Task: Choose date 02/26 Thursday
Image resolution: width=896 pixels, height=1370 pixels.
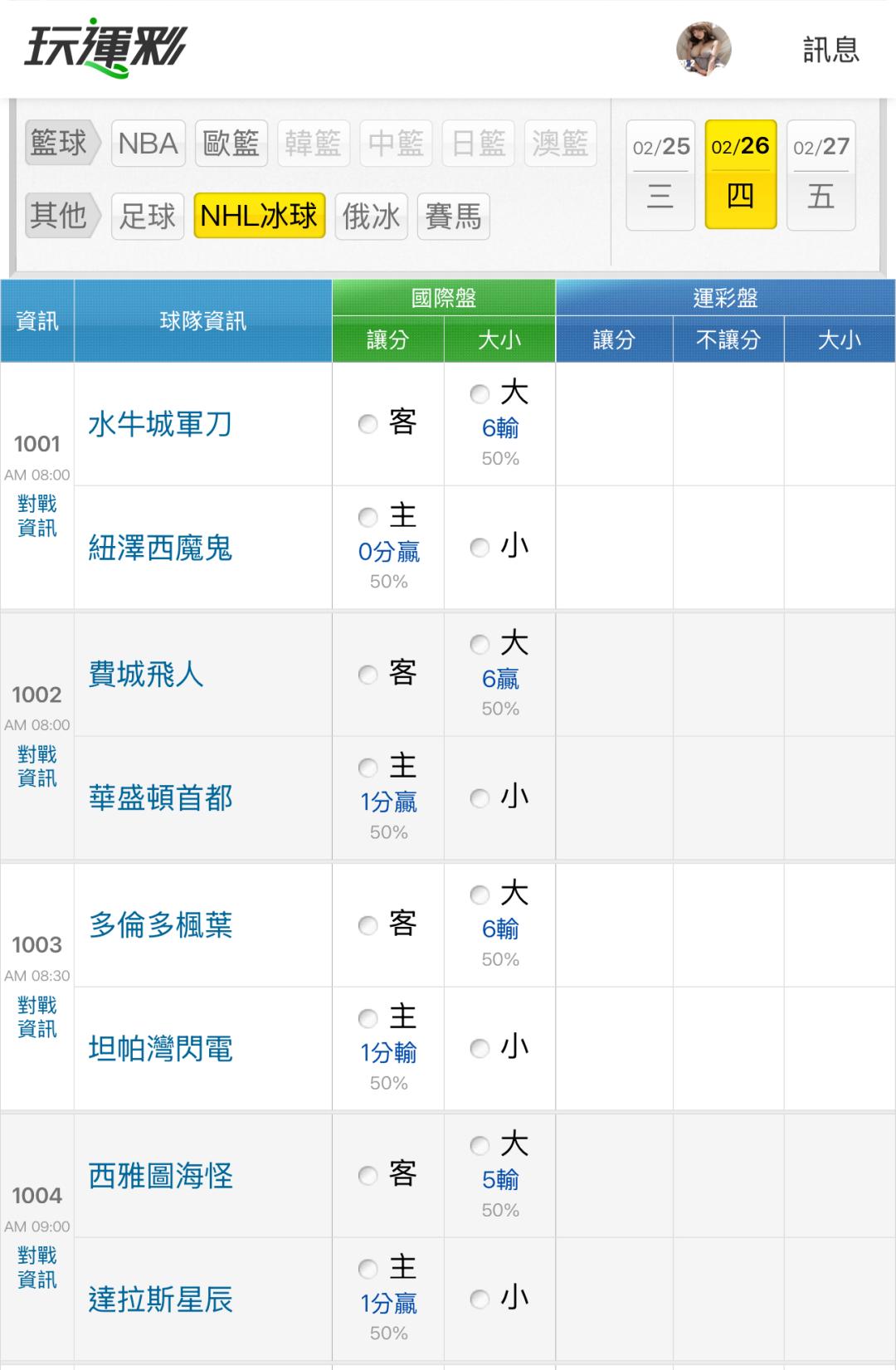Action: click(x=741, y=175)
